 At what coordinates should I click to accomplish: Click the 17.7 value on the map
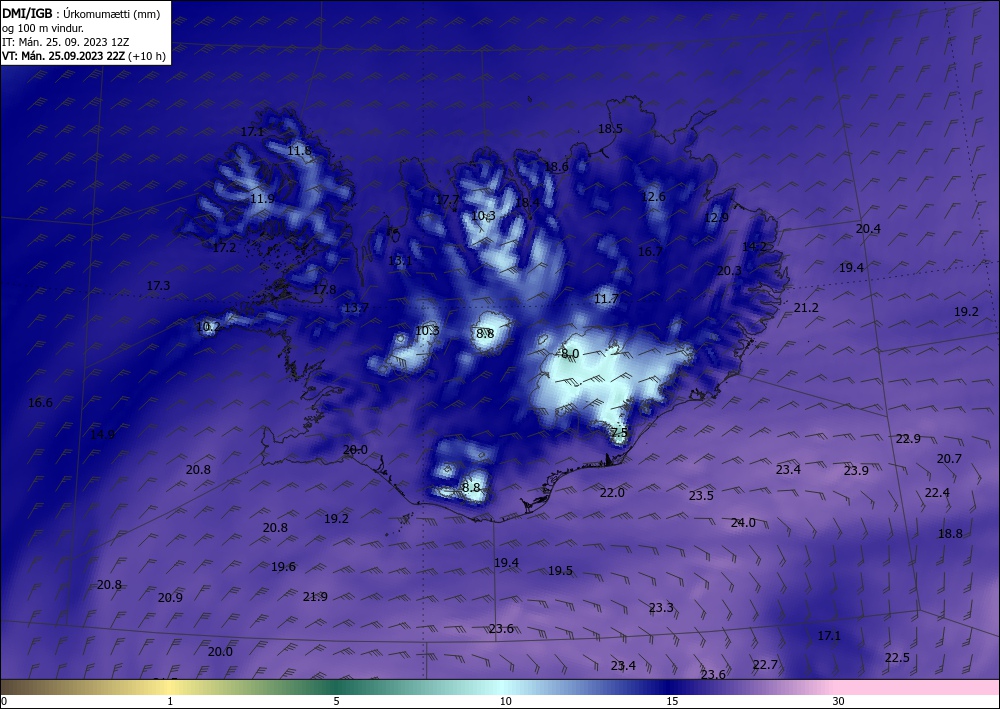click(447, 200)
